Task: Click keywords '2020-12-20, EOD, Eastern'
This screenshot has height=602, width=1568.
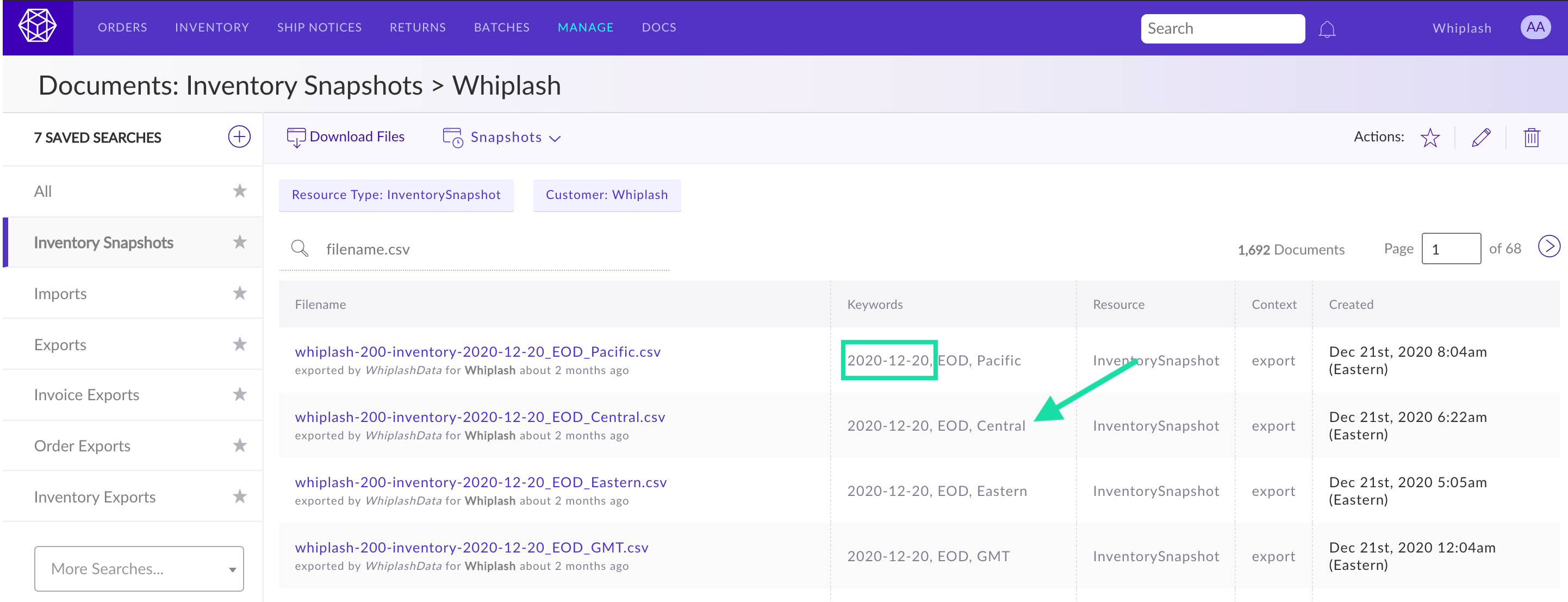Action: tap(937, 491)
